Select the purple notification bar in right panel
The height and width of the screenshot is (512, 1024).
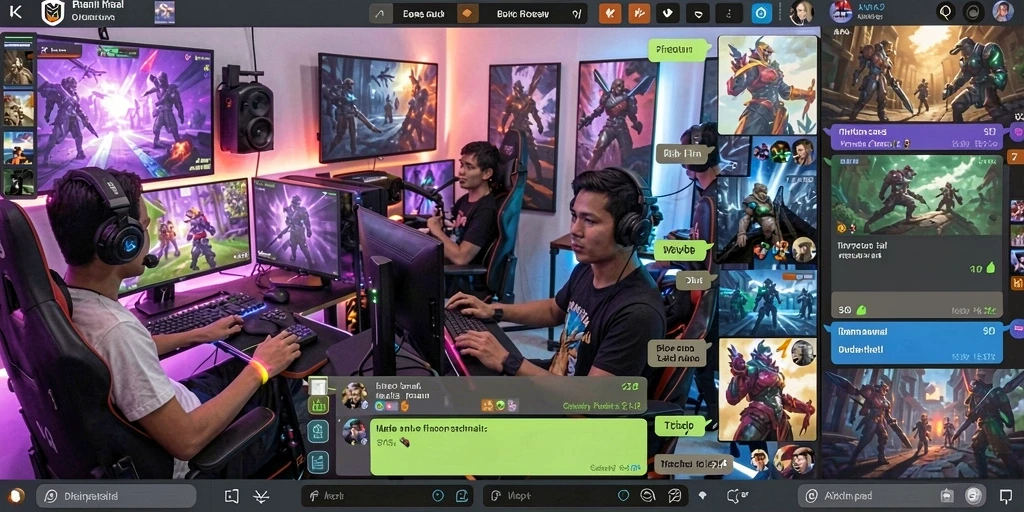917,137
